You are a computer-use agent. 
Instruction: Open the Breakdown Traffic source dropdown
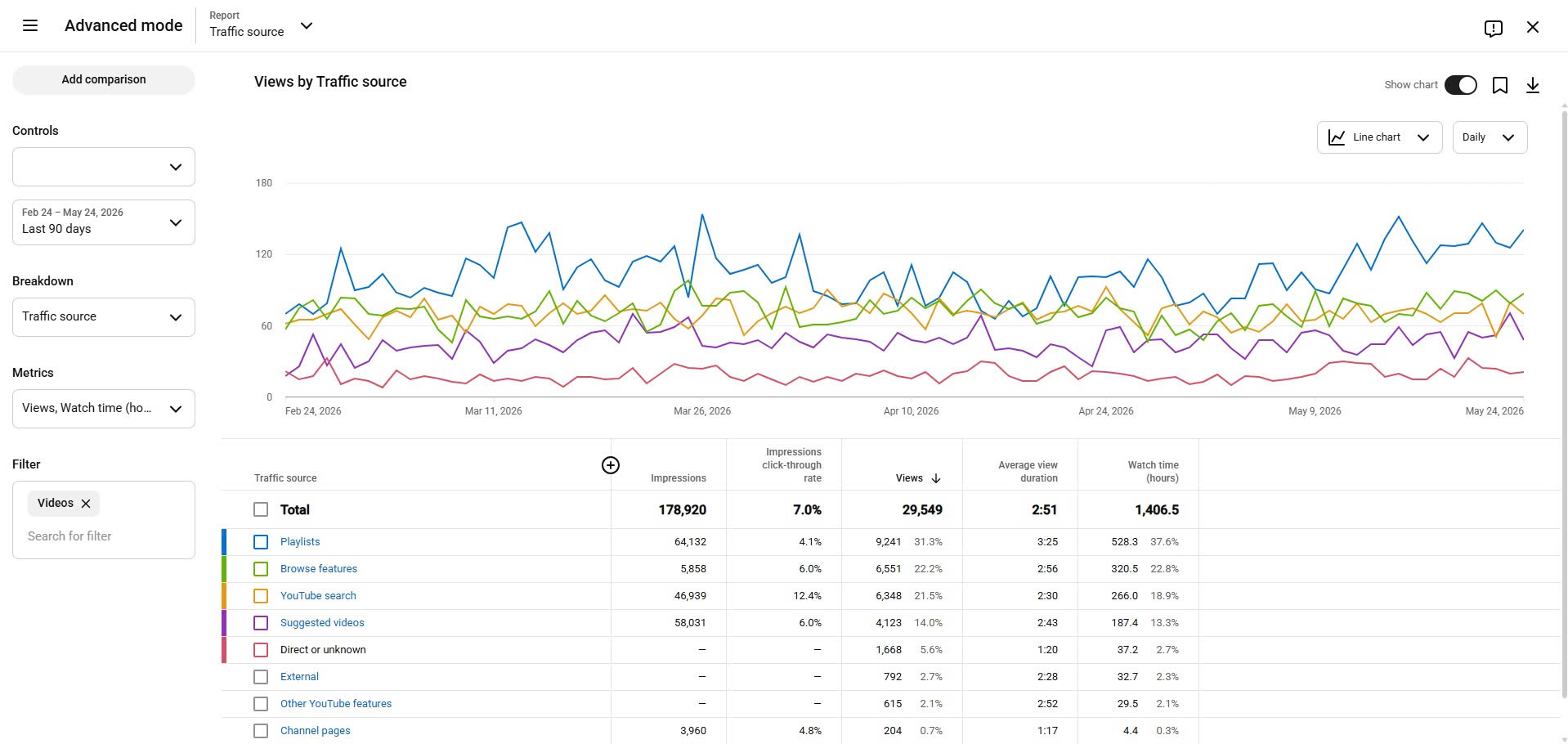tap(104, 317)
